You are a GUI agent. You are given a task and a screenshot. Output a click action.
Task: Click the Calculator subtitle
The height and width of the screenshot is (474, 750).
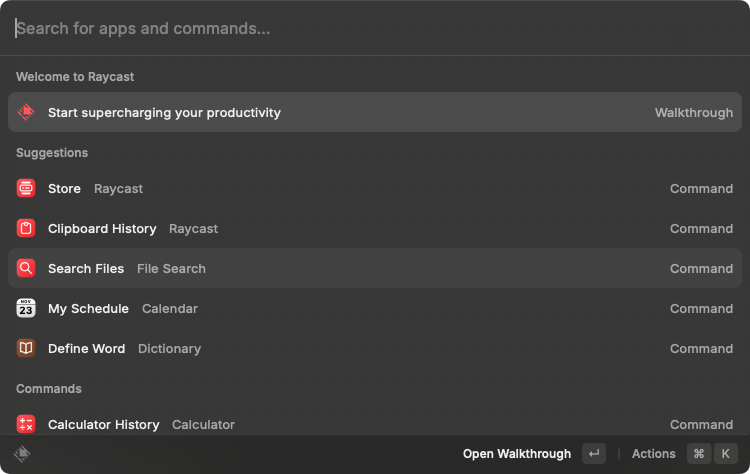203,424
